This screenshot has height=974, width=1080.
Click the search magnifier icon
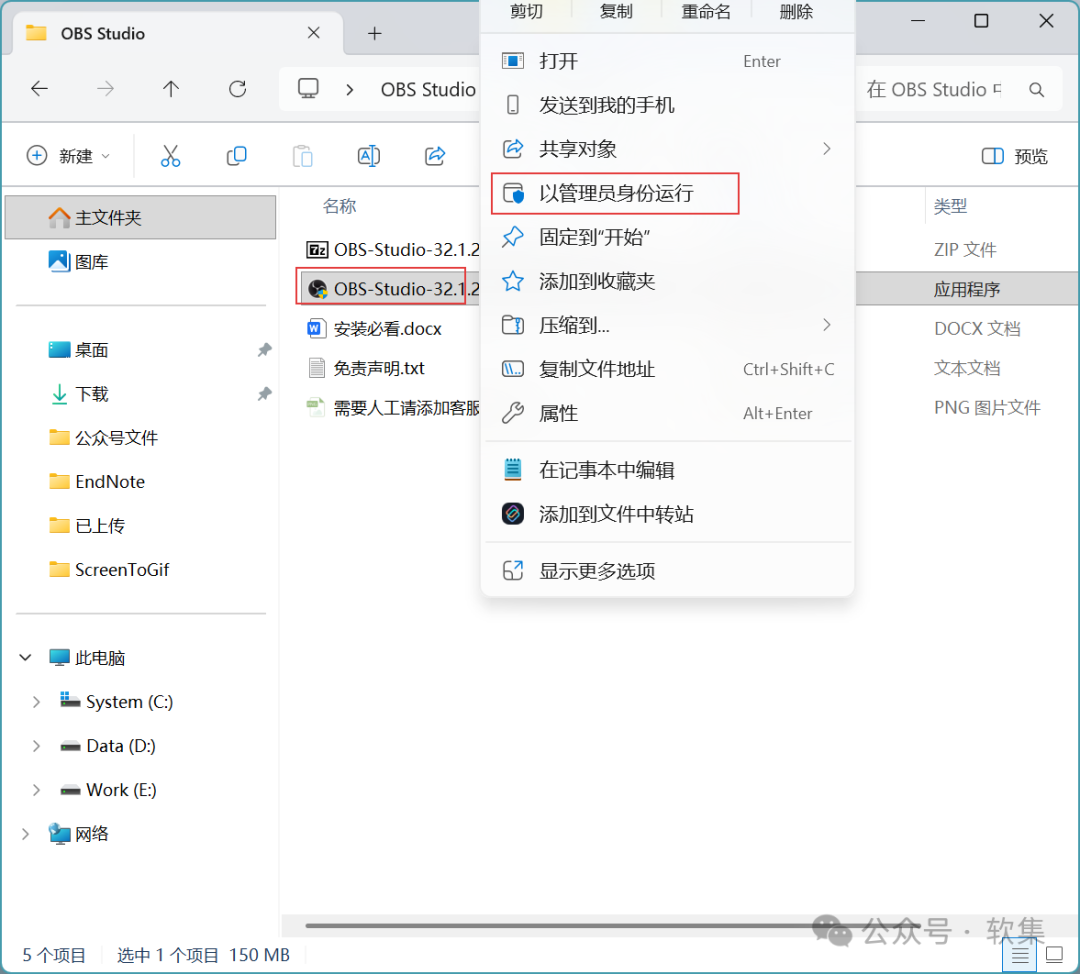click(1037, 90)
